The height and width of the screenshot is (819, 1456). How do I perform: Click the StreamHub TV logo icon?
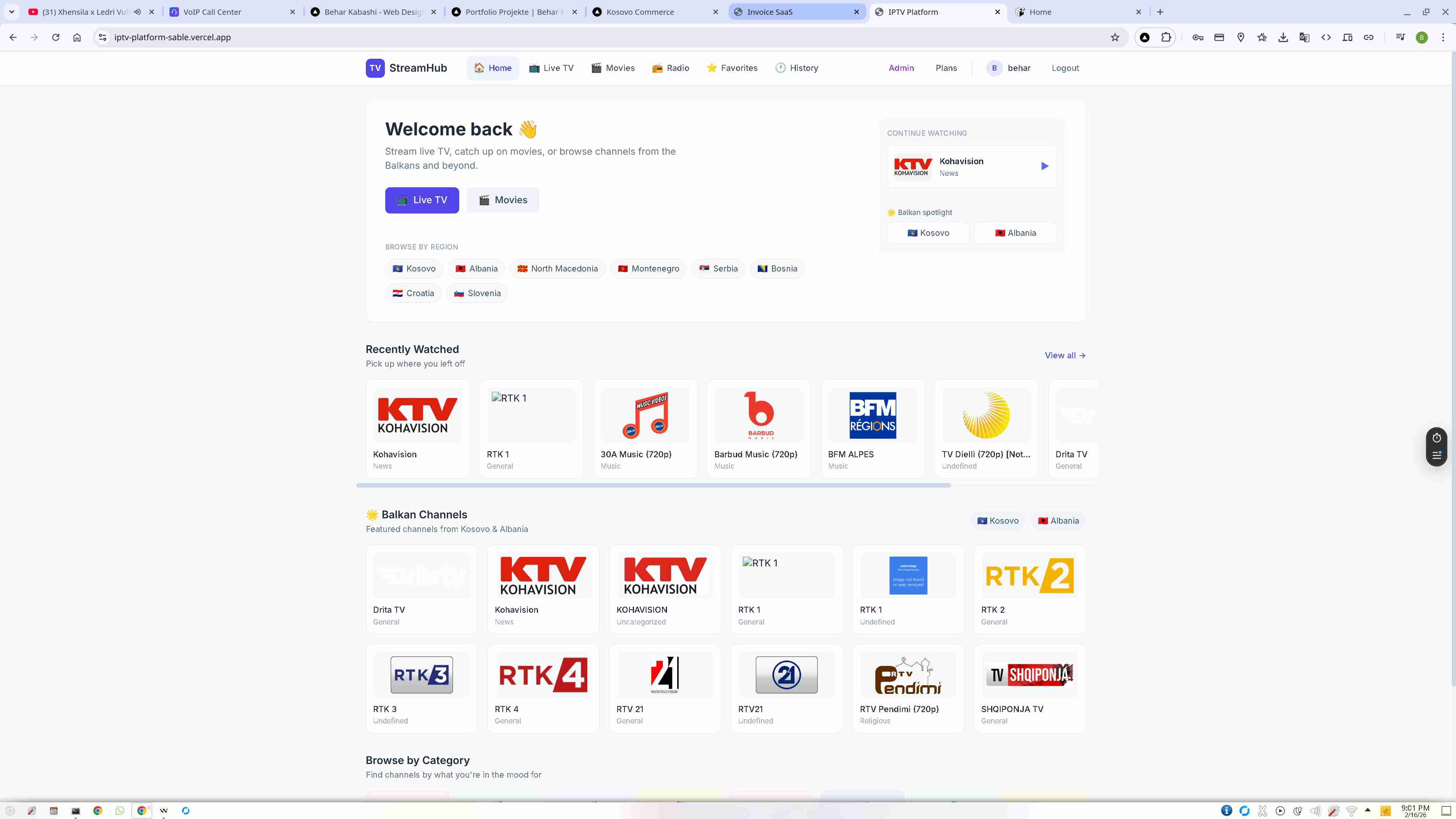(375, 68)
